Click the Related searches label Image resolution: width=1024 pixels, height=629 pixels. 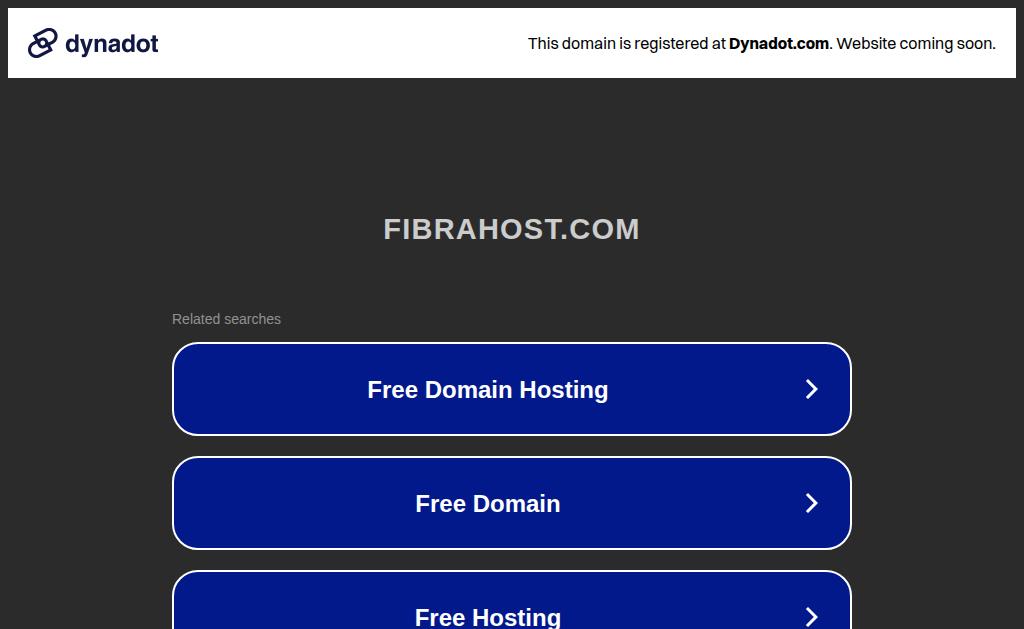[x=226, y=319]
